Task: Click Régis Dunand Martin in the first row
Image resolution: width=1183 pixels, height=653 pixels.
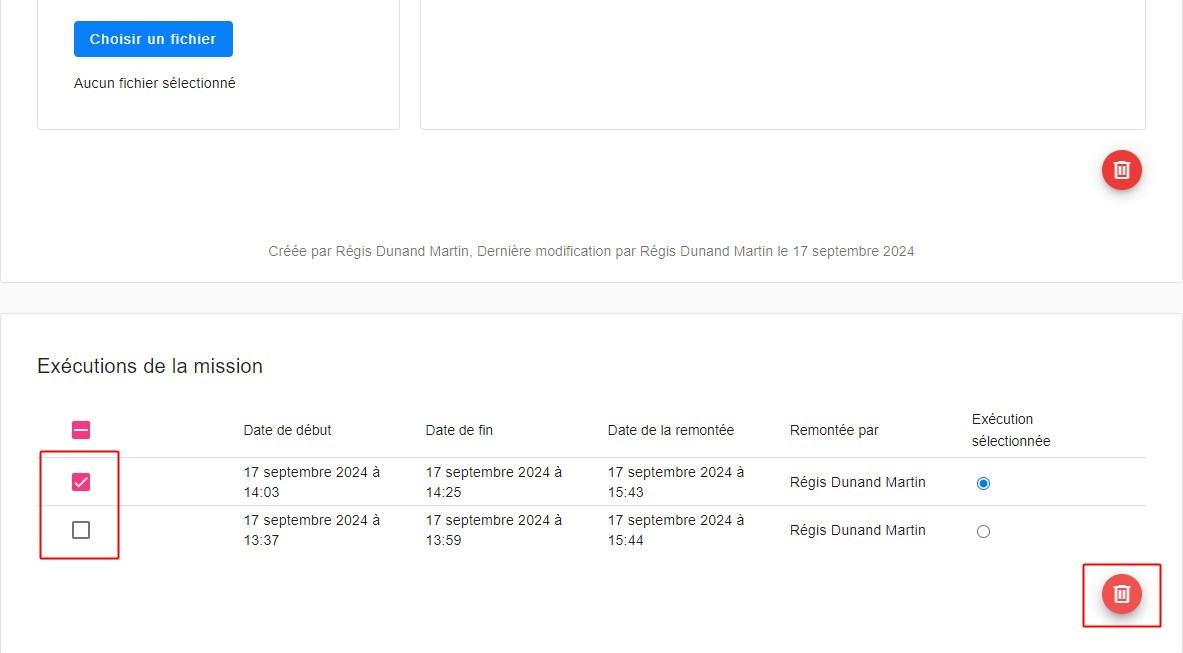Action: point(857,482)
